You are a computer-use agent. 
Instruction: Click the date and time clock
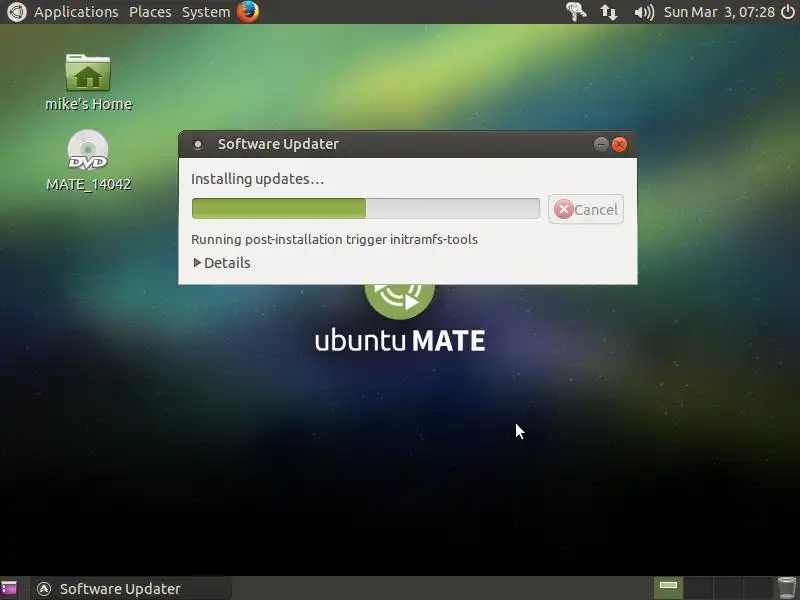point(719,12)
